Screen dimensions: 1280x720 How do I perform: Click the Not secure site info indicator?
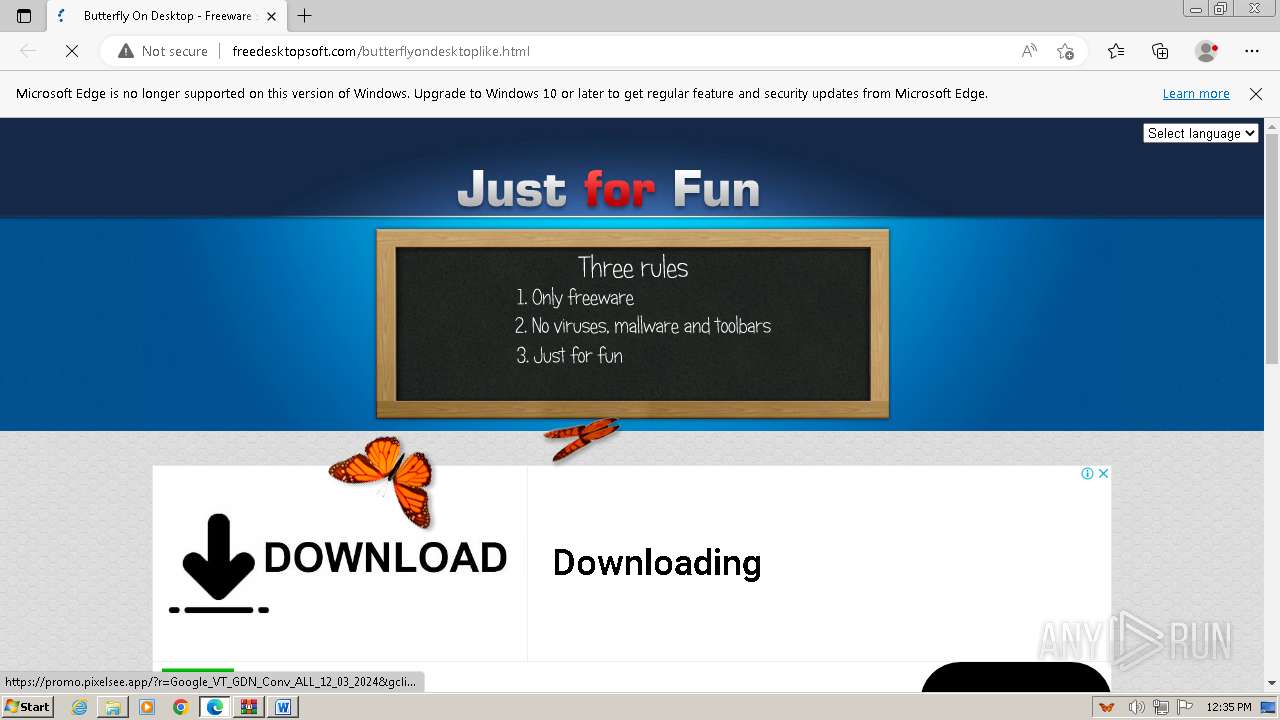(163, 51)
